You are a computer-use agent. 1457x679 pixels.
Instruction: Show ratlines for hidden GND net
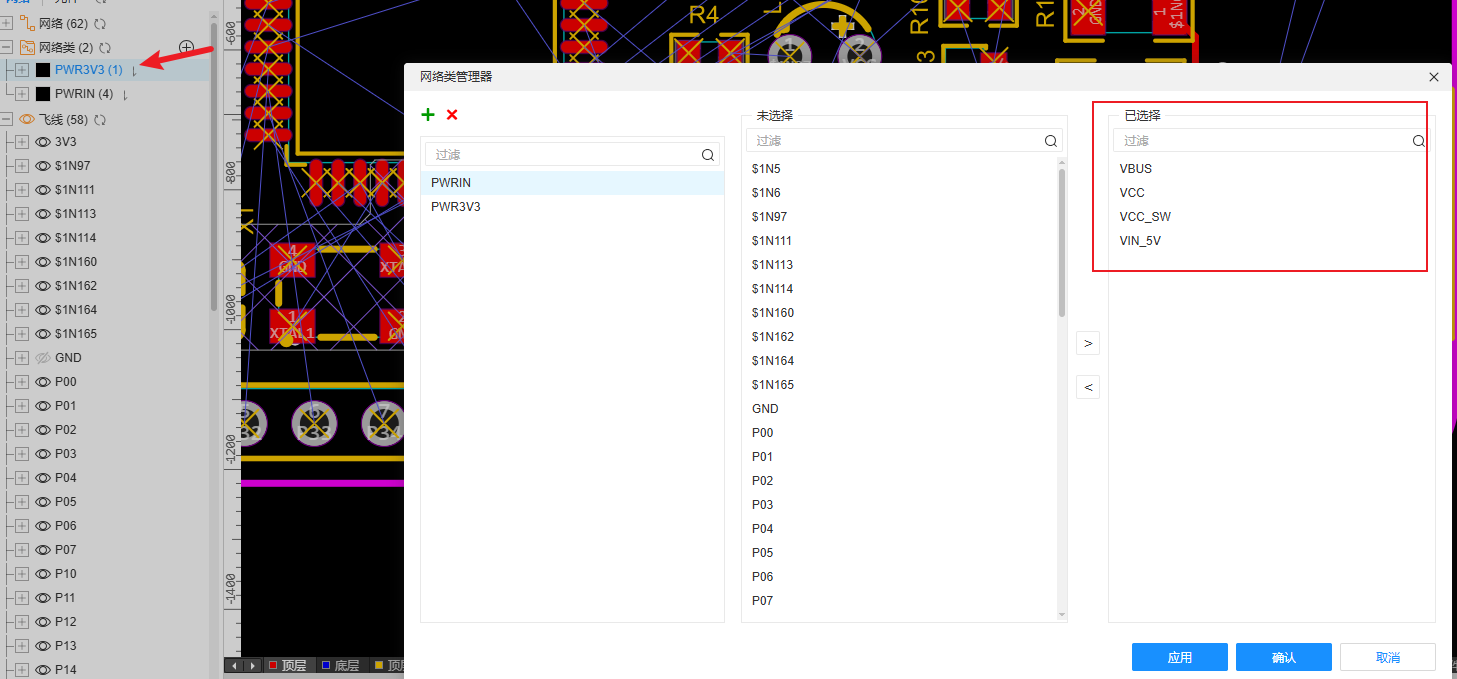pos(43,358)
